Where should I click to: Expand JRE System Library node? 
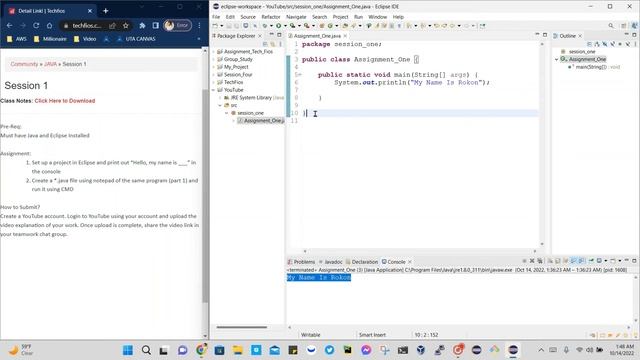click(220, 98)
